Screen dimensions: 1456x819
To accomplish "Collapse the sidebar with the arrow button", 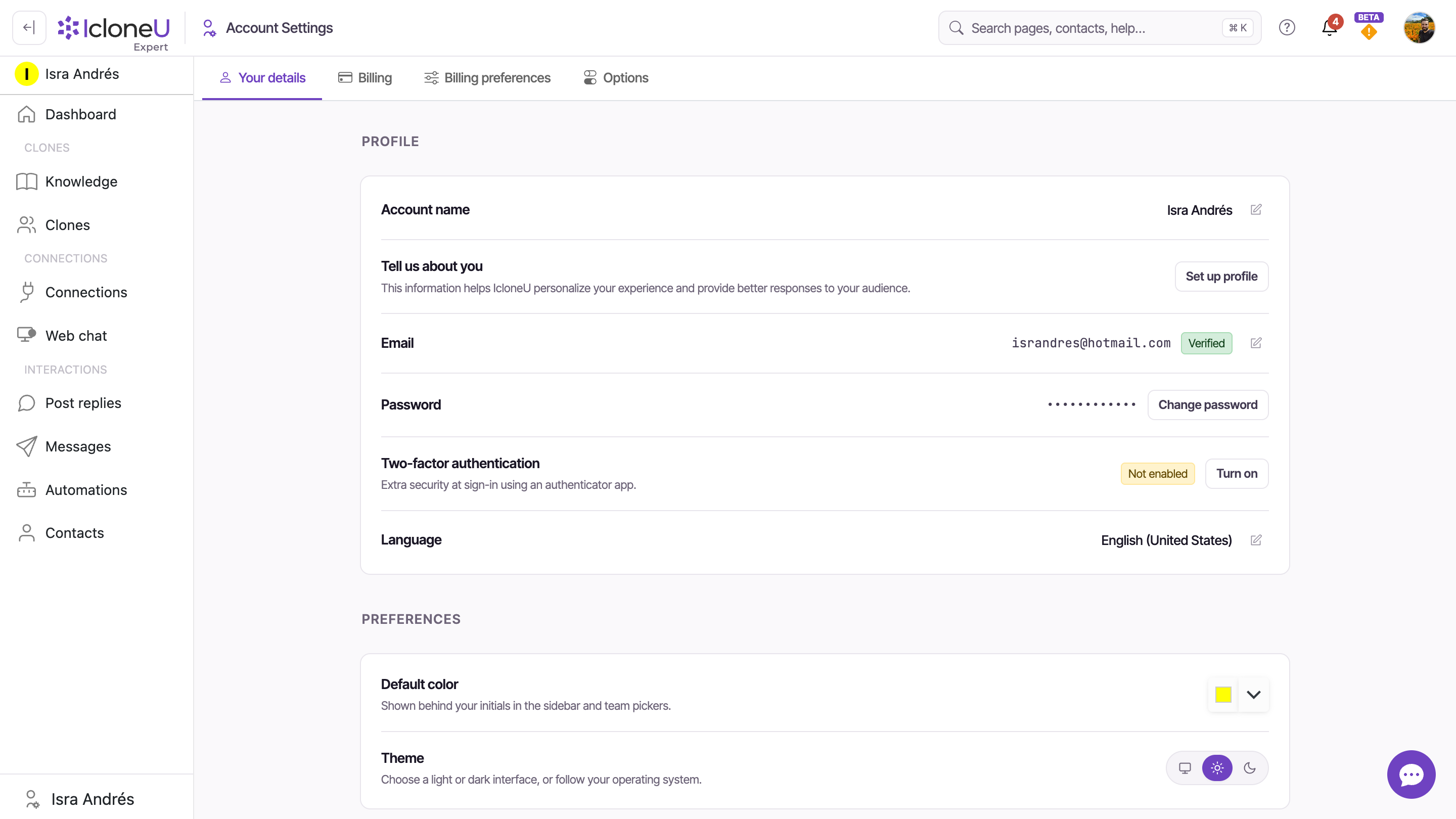I will point(29,28).
